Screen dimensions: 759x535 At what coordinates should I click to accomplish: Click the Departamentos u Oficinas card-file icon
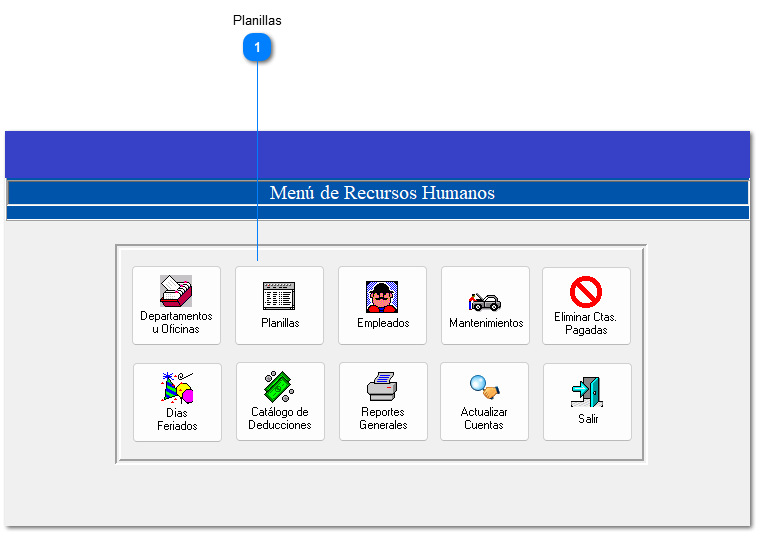pyautogui.click(x=176, y=290)
